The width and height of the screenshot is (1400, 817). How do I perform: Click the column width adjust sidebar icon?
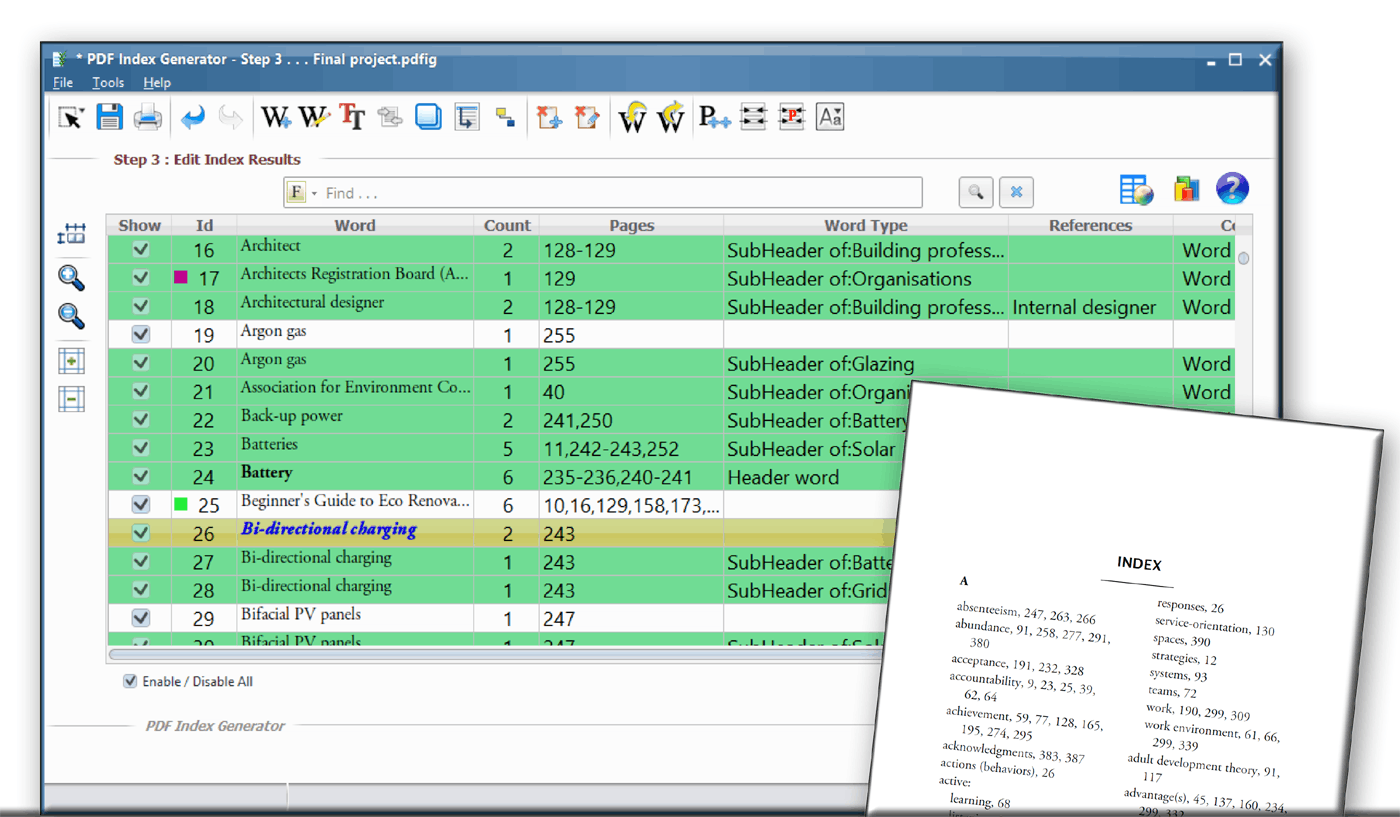71,234
